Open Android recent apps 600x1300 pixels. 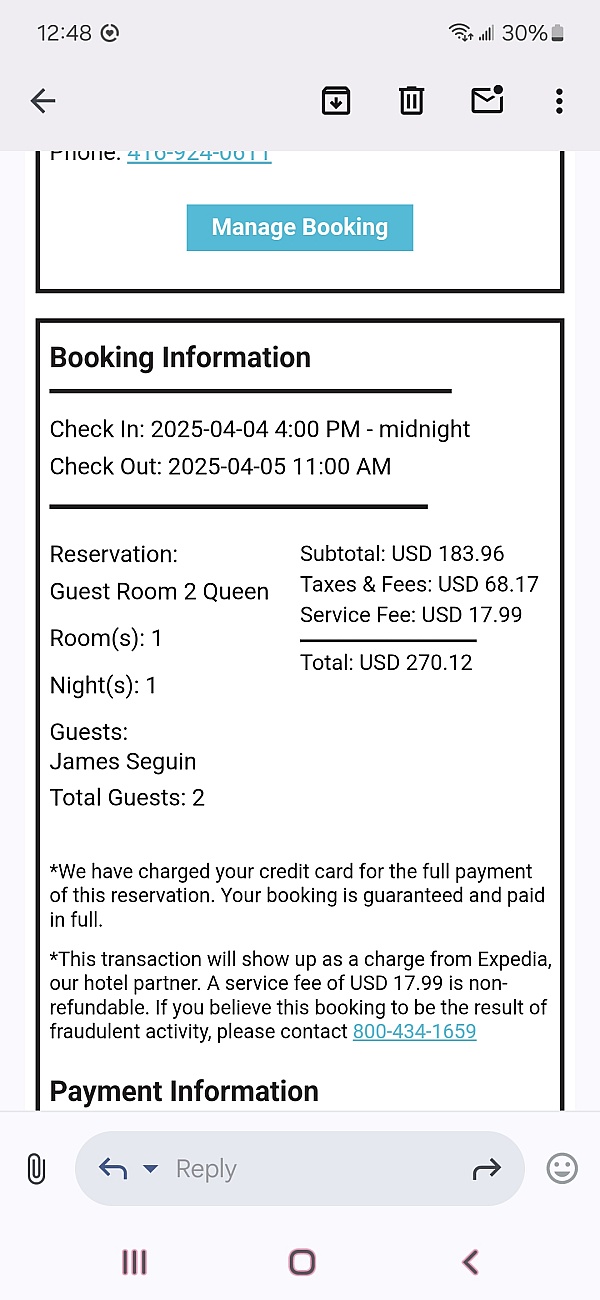click(134, 1262)
